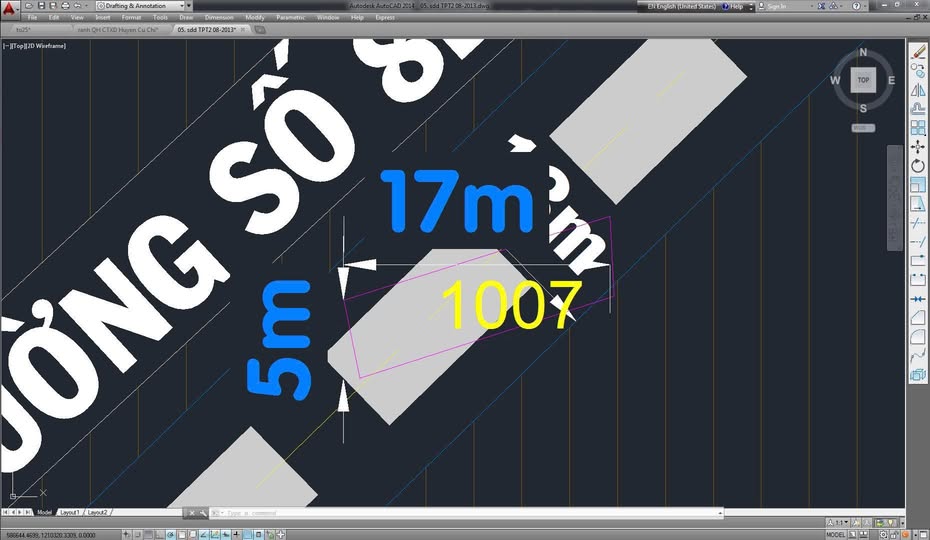Click the Plot printer icon in Quick Access toolbar
This screenshot has width=930, height=540.
pos(65,5)
